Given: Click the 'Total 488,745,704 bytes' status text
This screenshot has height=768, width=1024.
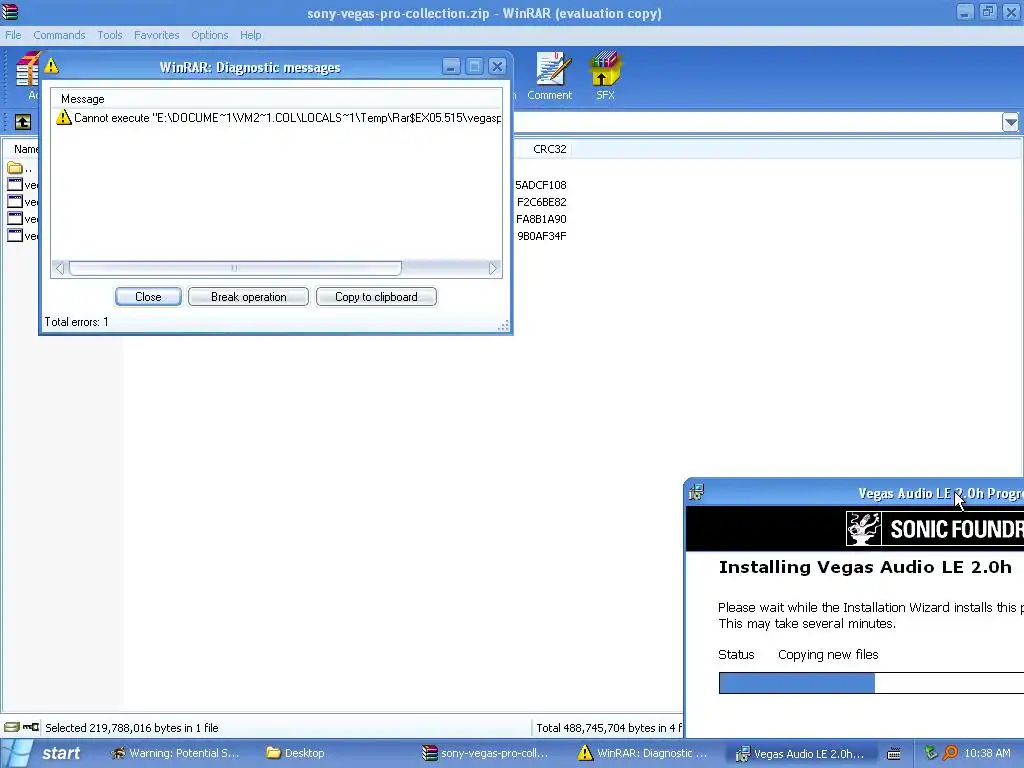Looking at the screenshot, I should click(x=609, y=728).
